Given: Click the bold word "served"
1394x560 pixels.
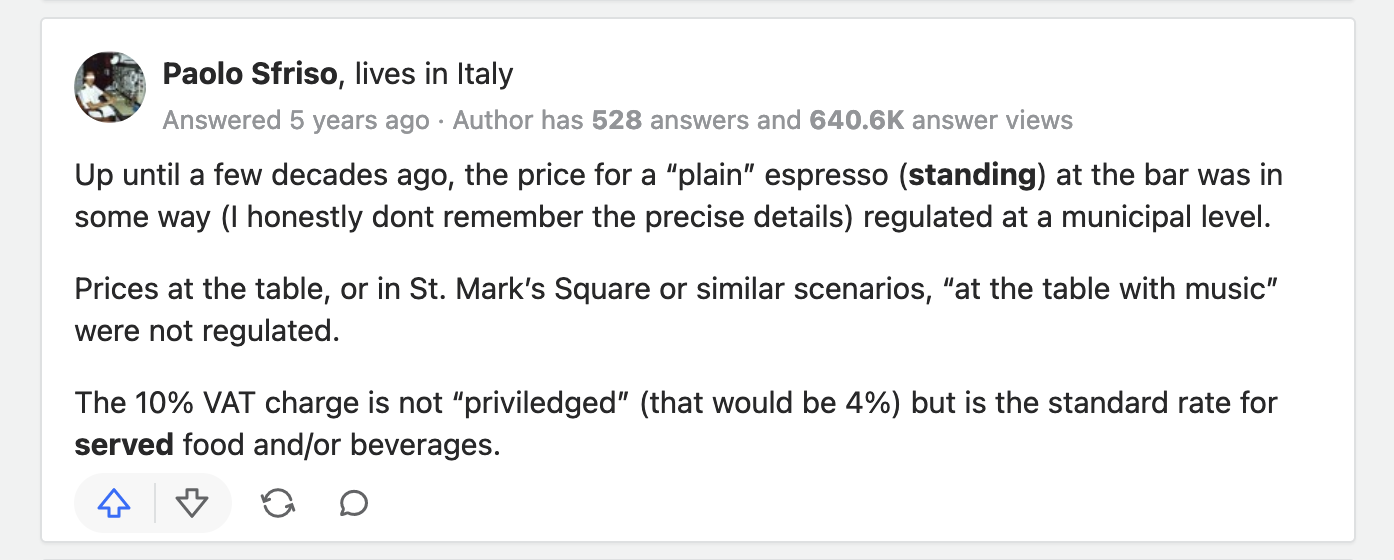Looking at the screenshot, I should 124,444.
